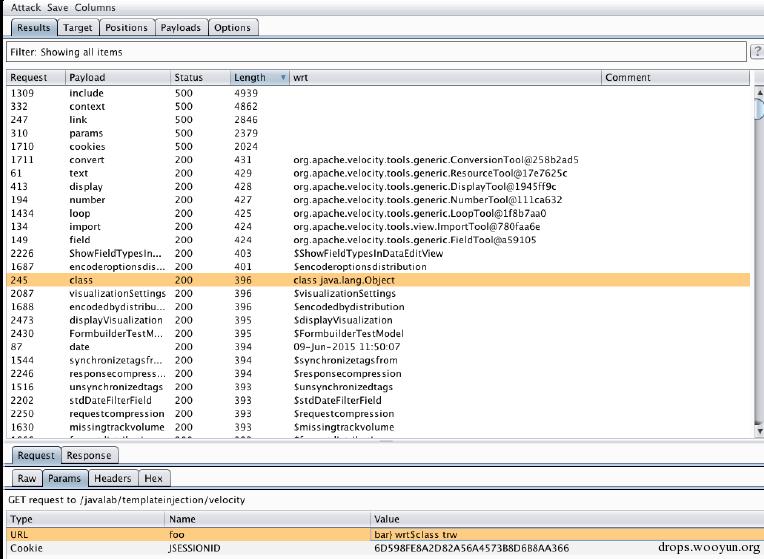The height and width of the screenshot is (559, 764).
Task: Switch to the Positions tab
Action: coord(126,27)
